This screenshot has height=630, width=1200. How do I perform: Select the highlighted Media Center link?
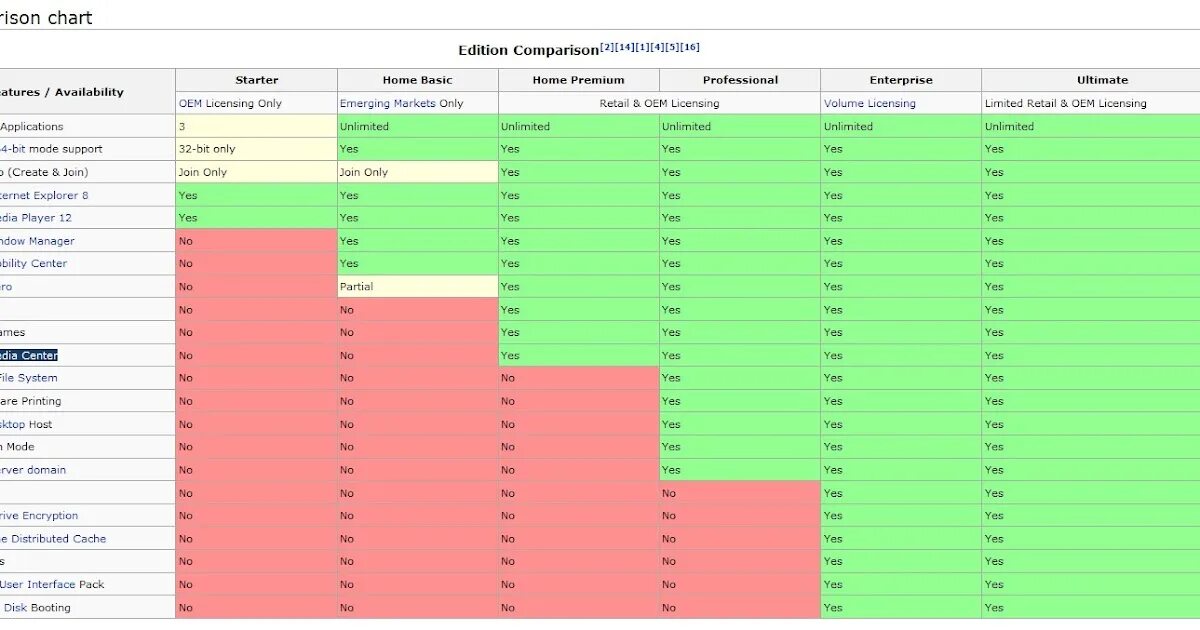[29, 355]
